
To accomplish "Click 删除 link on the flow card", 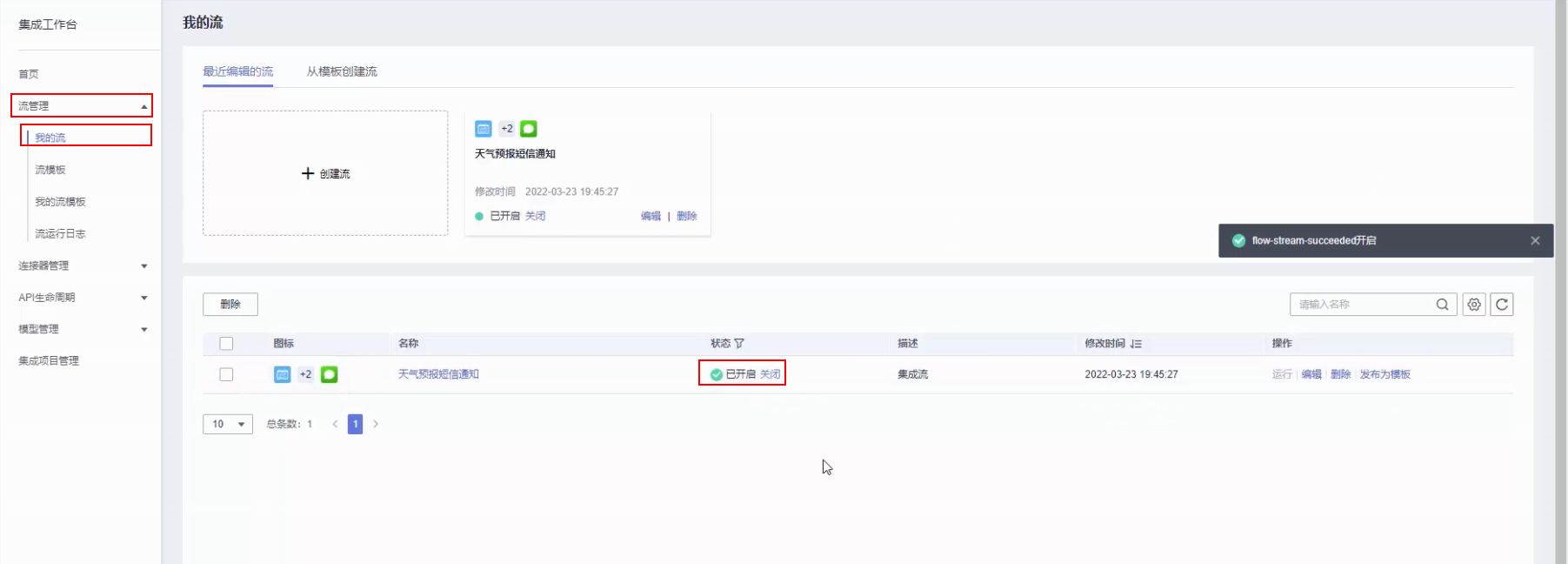I will [x=687, y=216].
